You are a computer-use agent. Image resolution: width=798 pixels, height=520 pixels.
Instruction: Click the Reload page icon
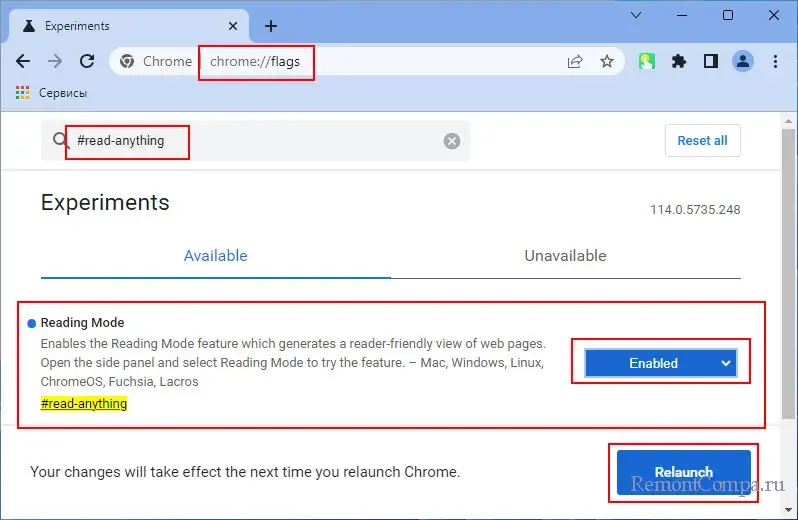87,61
